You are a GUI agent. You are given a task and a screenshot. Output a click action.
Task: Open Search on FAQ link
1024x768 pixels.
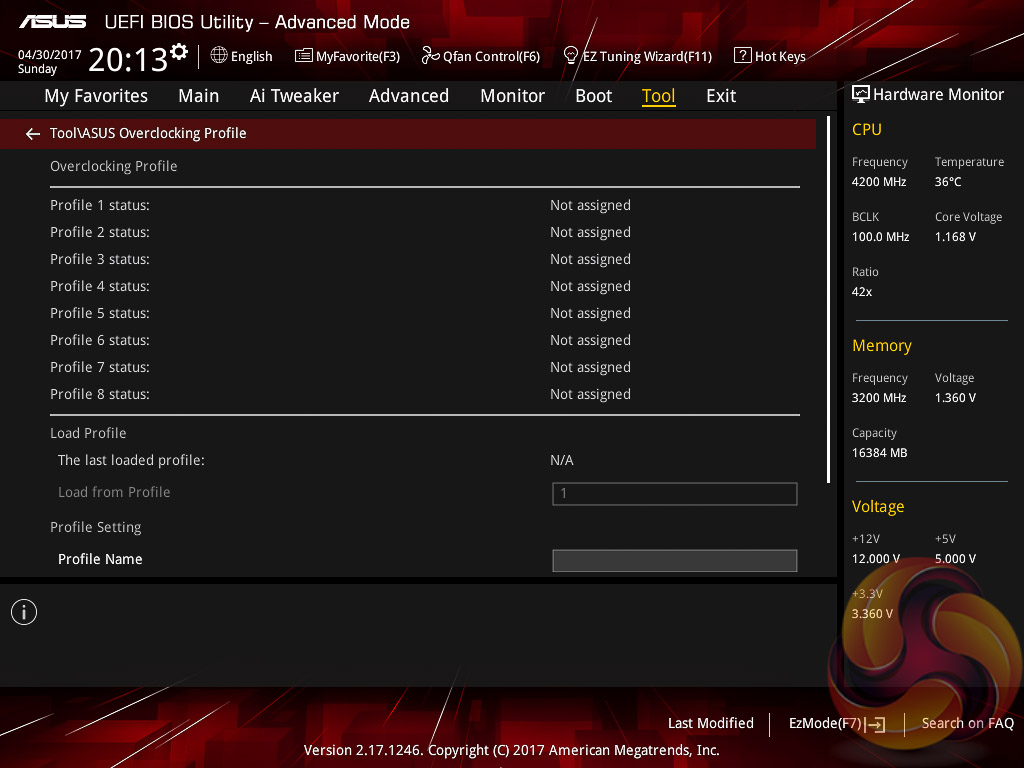coord(968,723)
